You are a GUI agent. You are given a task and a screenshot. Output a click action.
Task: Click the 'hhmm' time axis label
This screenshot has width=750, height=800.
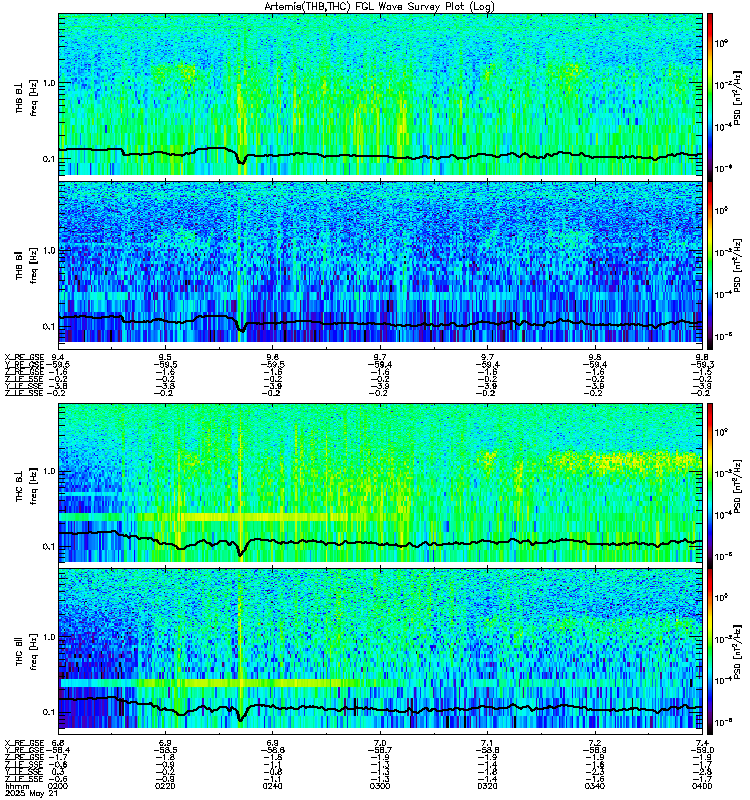click(15, 786)
